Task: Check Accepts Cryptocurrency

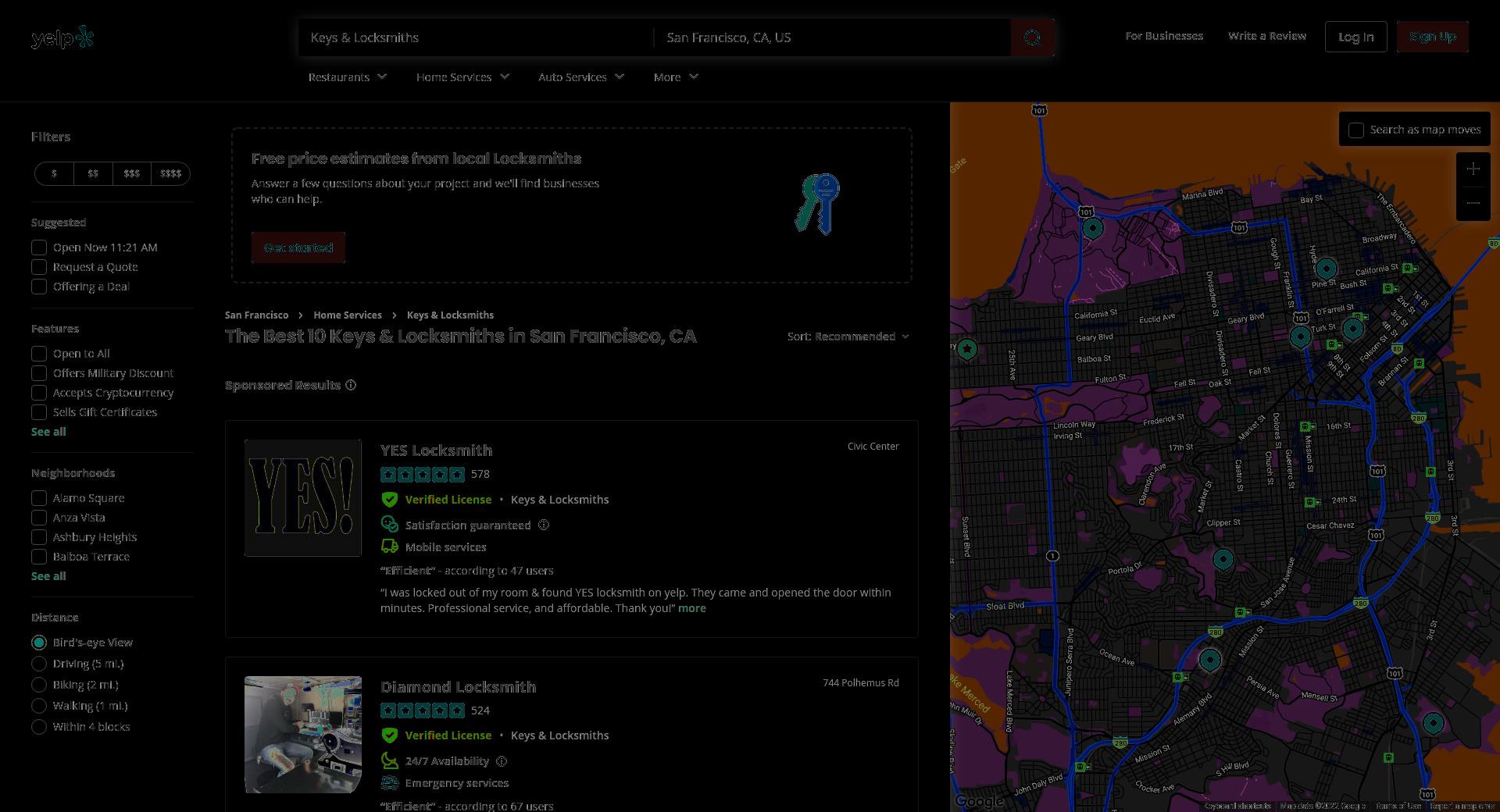Action: (39, 393)
